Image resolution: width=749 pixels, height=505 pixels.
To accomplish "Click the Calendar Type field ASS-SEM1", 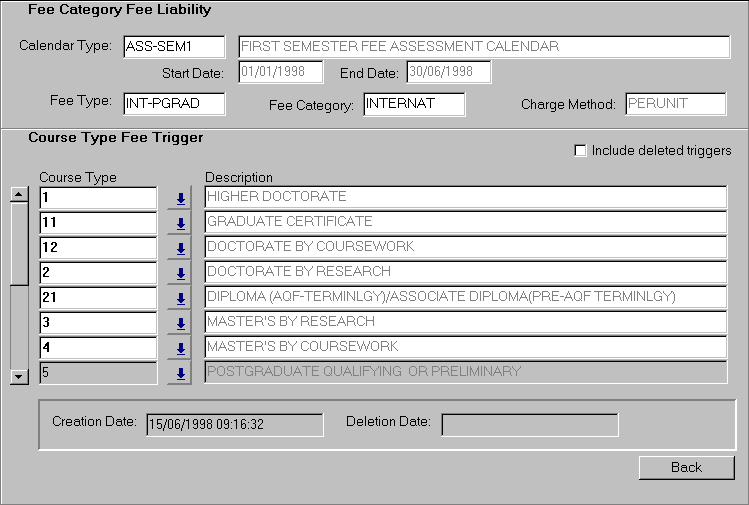I will (x=174, y=47).
